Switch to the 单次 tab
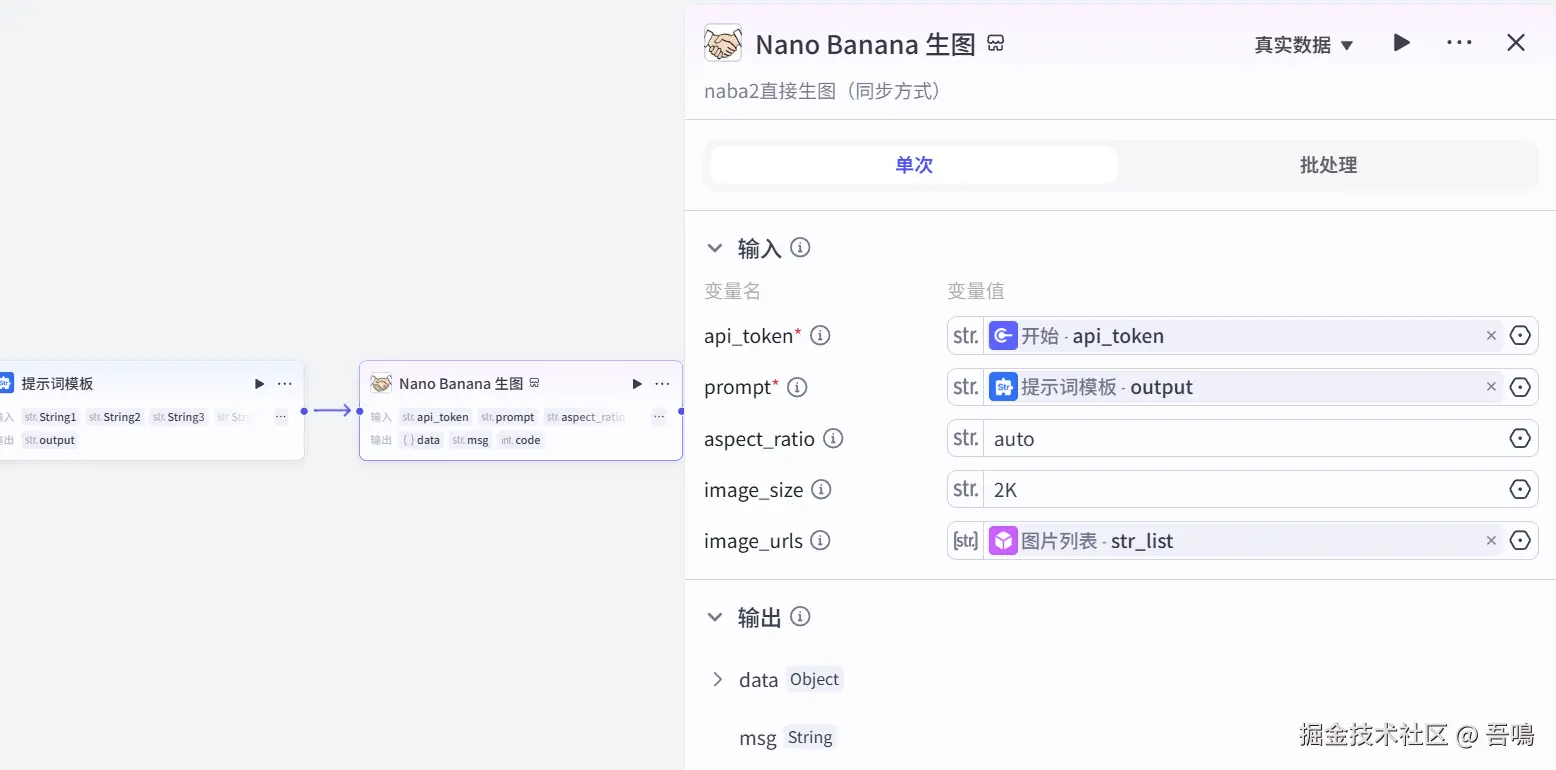1556x770 pixels. [x=914, y=165]
